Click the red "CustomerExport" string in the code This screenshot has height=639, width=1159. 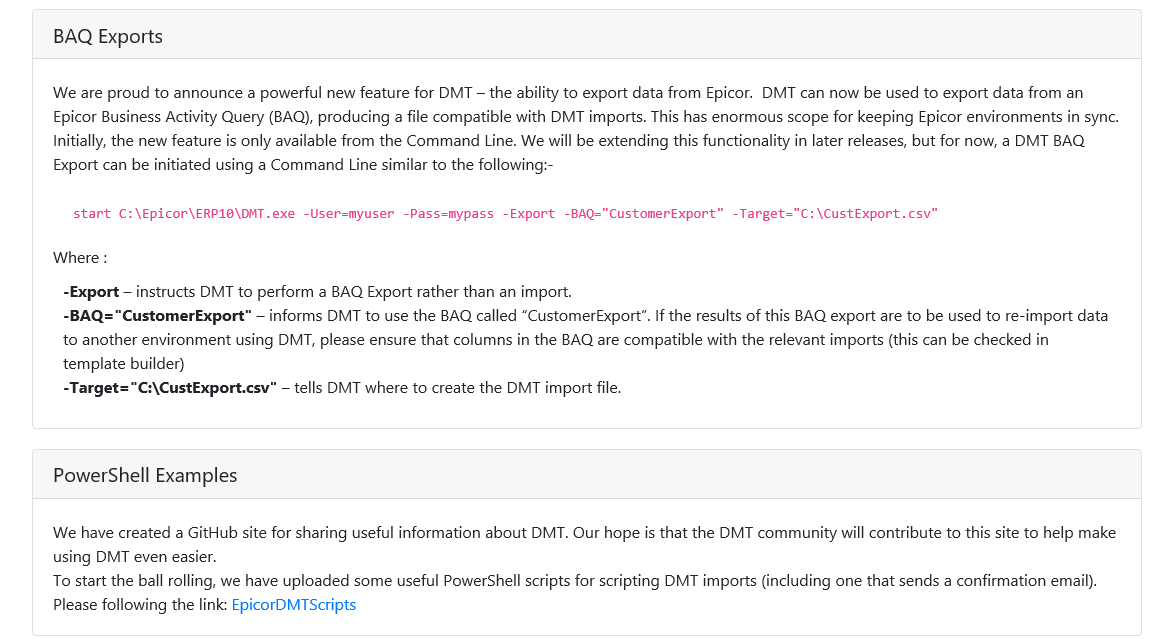tap(665, 214)
